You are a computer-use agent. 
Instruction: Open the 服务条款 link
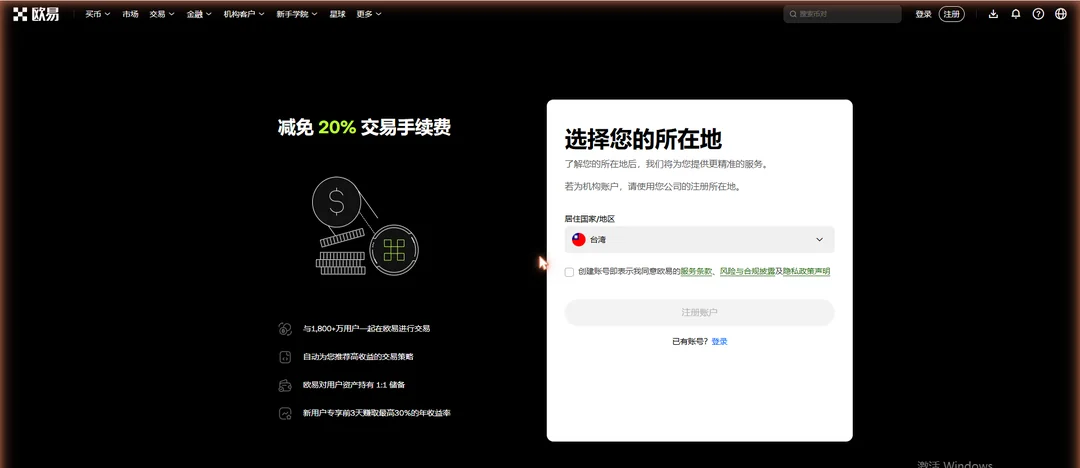(x=696, y=272)
